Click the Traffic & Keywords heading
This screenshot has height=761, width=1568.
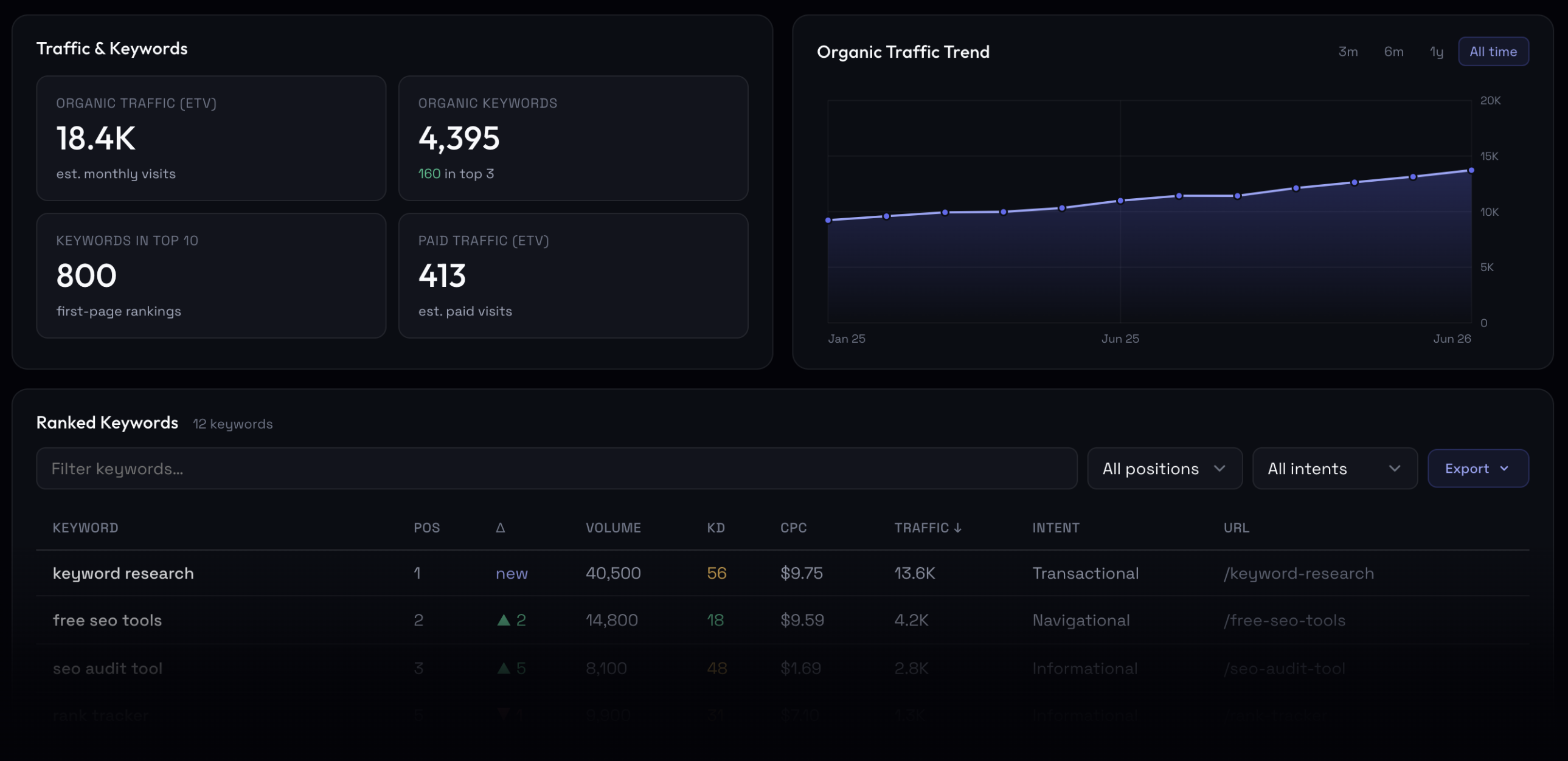pos(112,48)
